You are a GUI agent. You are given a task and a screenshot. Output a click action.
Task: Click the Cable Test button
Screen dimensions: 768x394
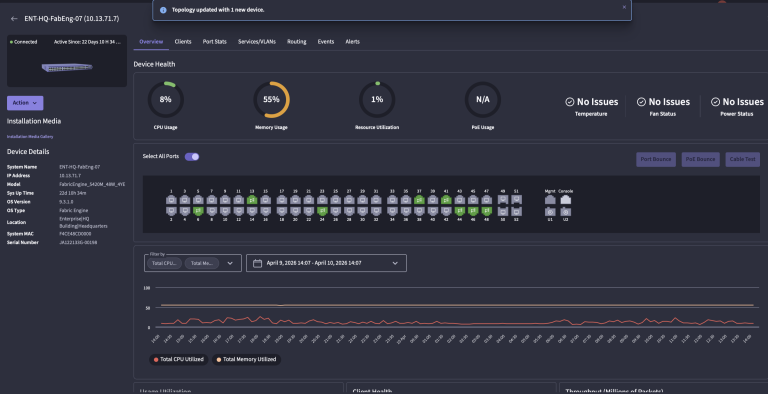pyautogui.click(x=743, y=159)
